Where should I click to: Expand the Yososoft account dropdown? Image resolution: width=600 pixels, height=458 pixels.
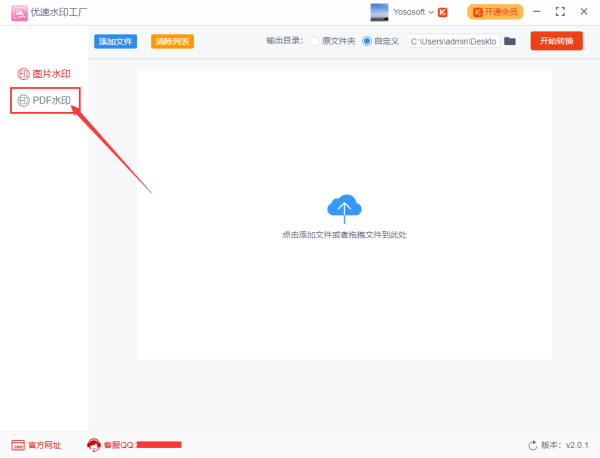[x=431, y=12]
